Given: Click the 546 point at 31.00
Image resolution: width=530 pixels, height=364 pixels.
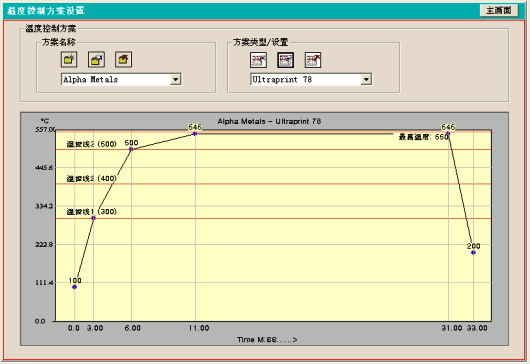Looking at the screenshot, I should 448,134.
